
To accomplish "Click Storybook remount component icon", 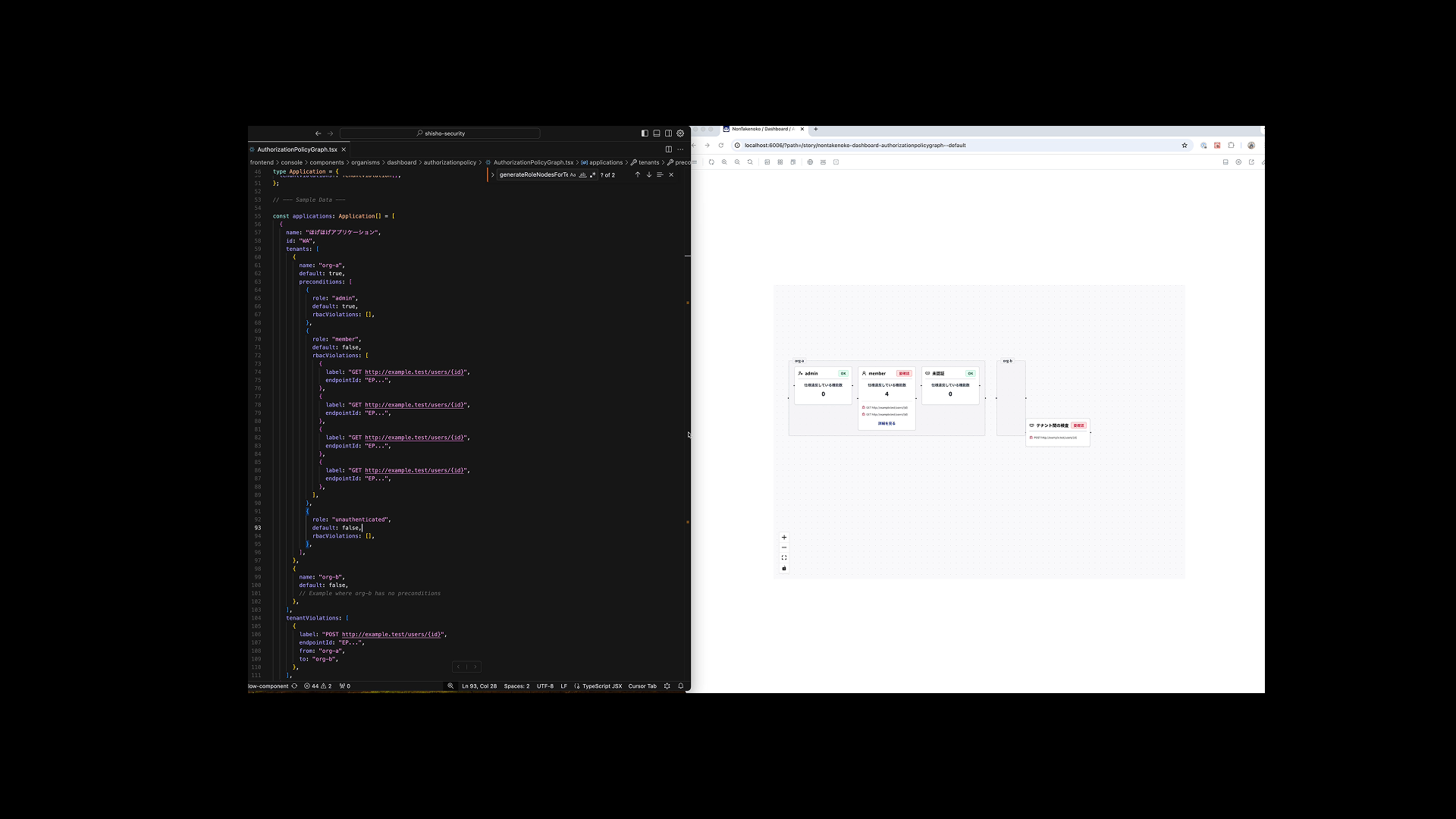I will point(711,162).
